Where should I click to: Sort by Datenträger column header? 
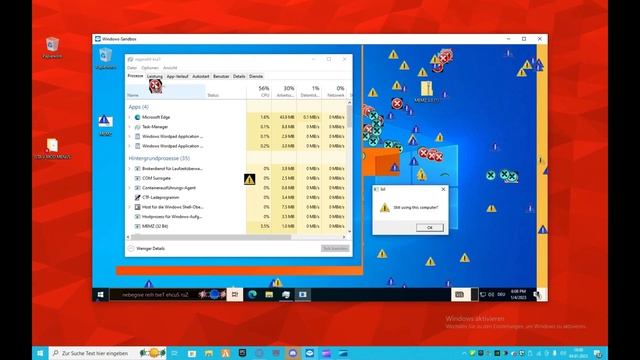[x=309, y=91]
